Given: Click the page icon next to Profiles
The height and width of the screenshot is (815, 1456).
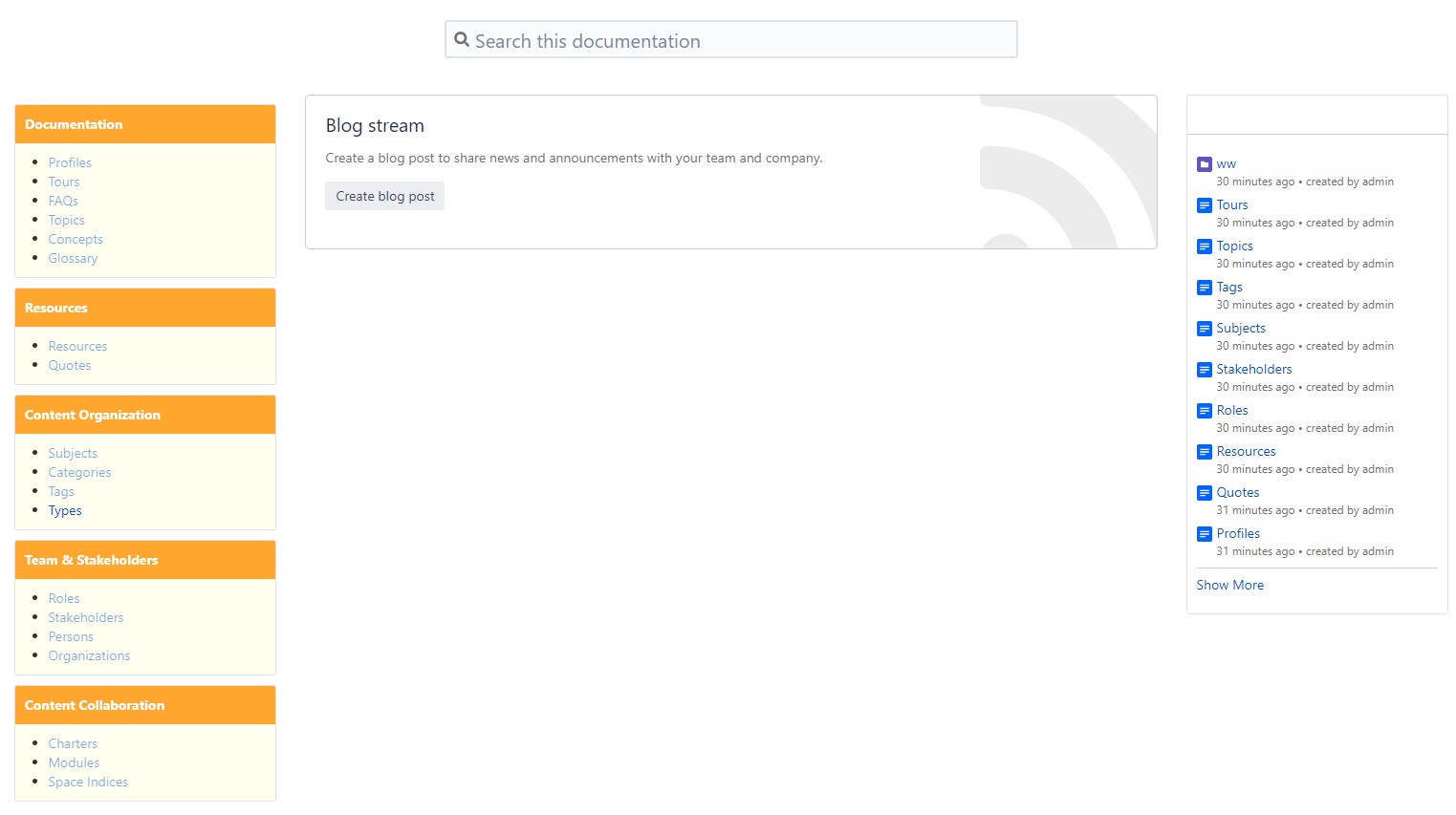Looking at the screenshot, I should (1204, 534).
